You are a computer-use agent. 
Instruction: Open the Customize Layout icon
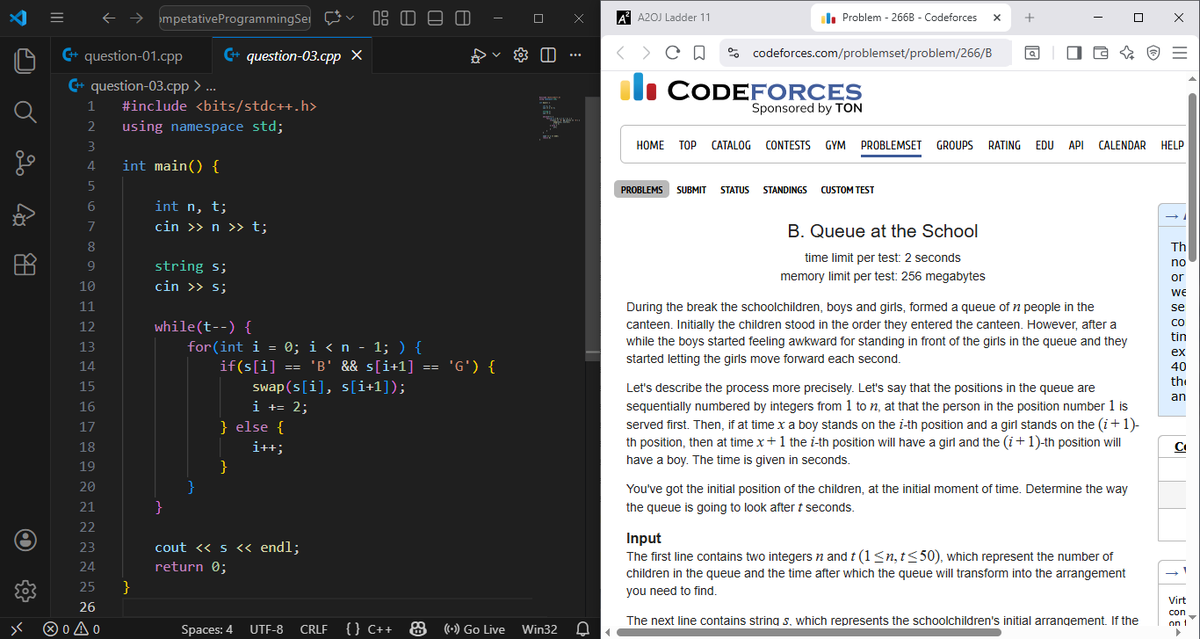[x=382, y=18]
